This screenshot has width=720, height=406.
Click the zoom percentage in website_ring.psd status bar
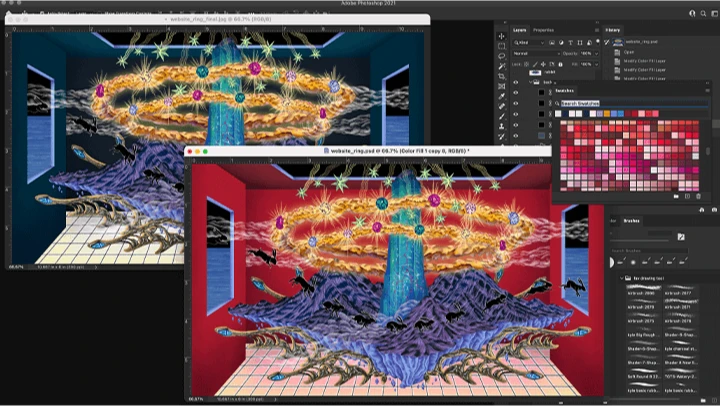(196, 399)
